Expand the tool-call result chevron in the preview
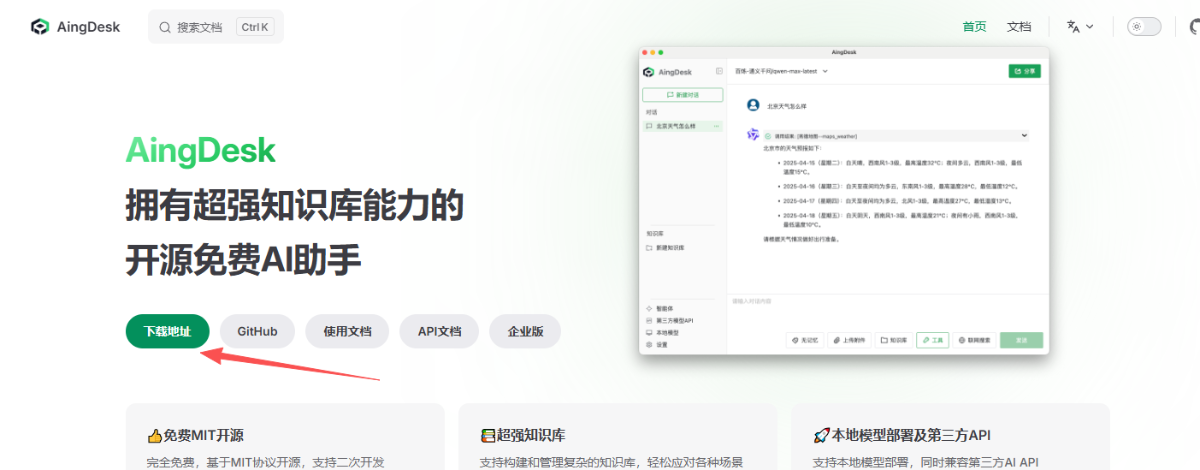The height and width of the screenshot is (470, 1200). tap(1024, 135)
